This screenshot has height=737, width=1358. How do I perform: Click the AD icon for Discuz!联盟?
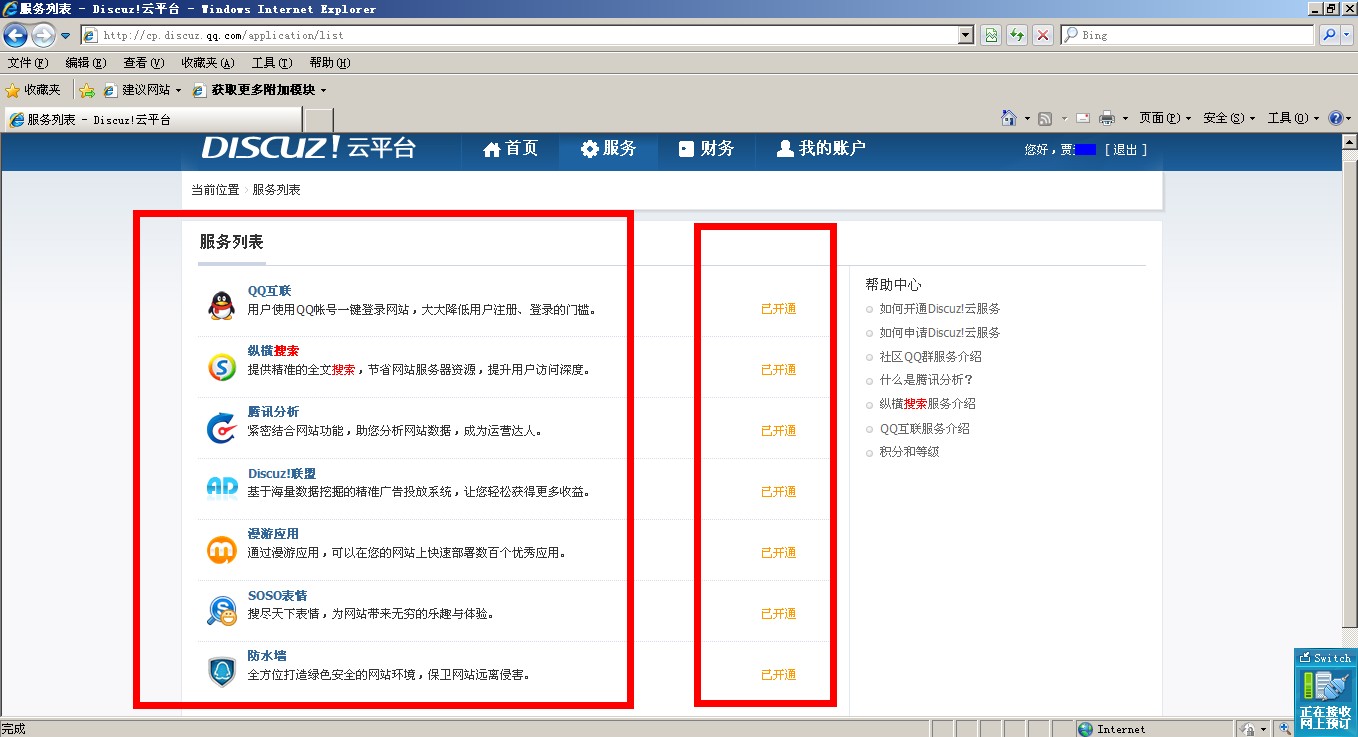(221, 488)
